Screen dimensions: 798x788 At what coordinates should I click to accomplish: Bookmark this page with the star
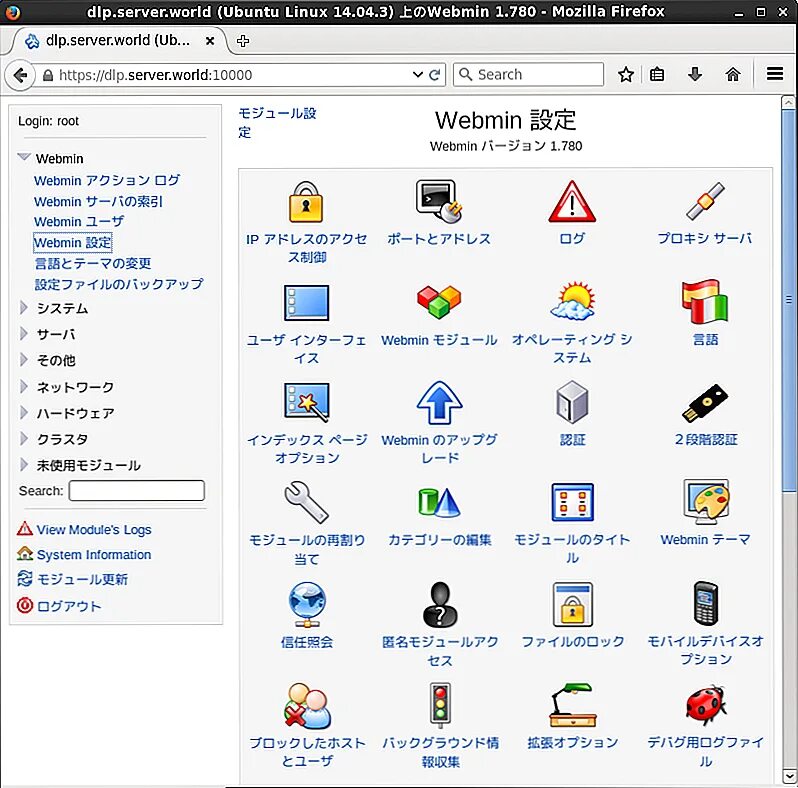tap(625, 75)
